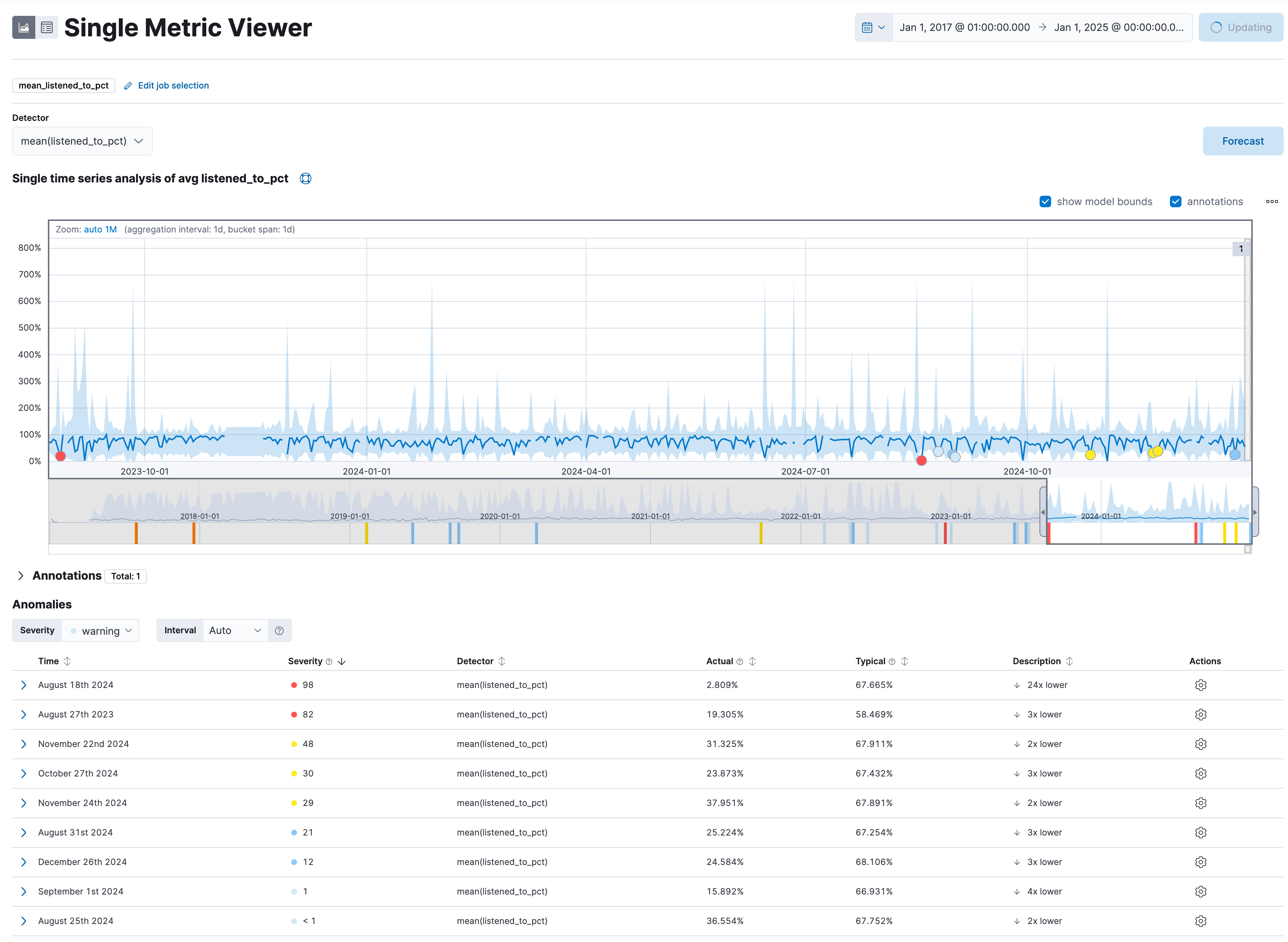The height and width of the screenshot is (942, 1288).
Task: Click the gear action for August 18th 2024
Action: click(x=1200, y=685)
